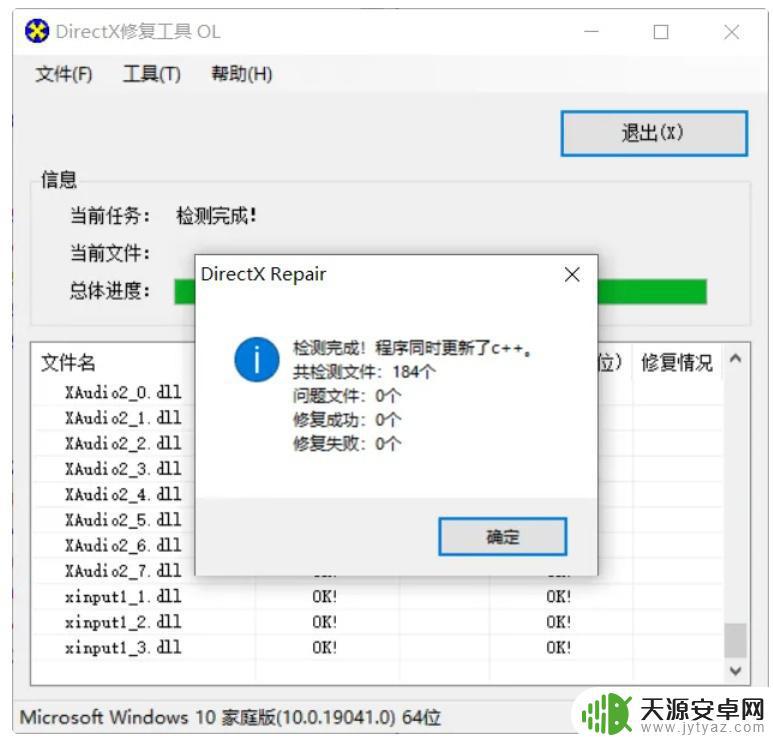Click the file list scroll down arrow
Viewport: 773px width, 742px height.
coord(735,671)
